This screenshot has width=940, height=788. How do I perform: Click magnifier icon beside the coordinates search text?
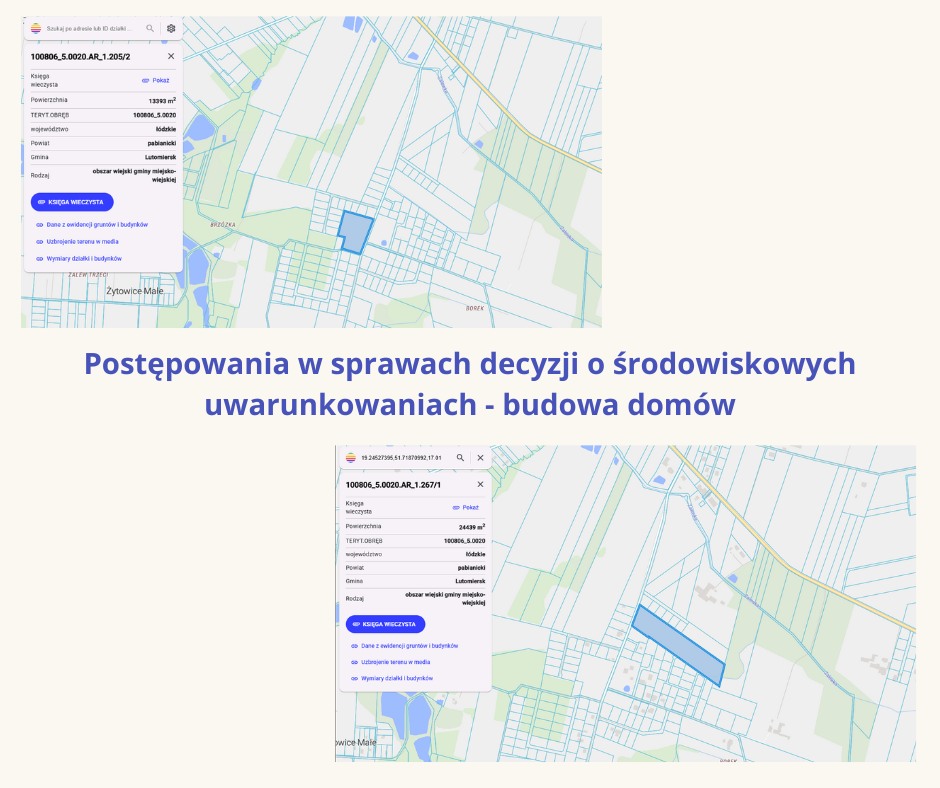coord(460,457)
